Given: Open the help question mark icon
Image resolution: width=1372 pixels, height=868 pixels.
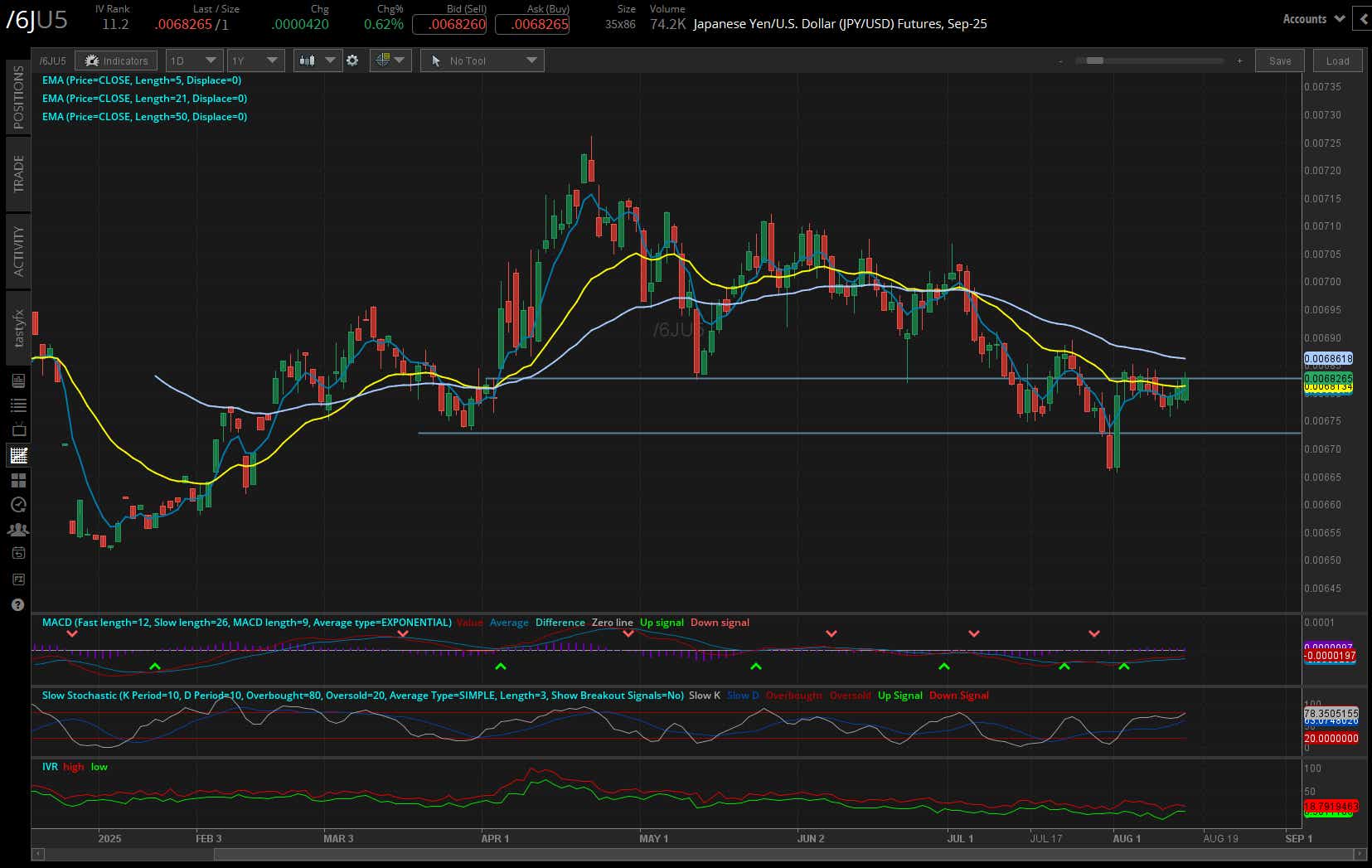Looking at the screenshot, I should click(x=17, y=604).
